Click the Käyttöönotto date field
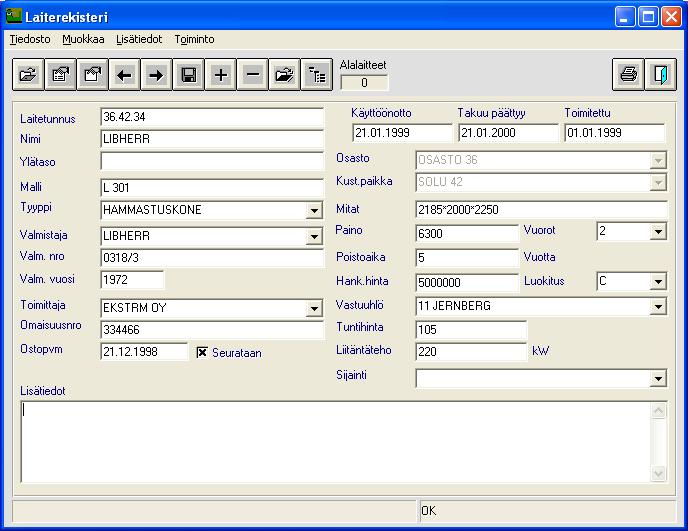Viewport: 688px width, 531px height. [402, 133]
